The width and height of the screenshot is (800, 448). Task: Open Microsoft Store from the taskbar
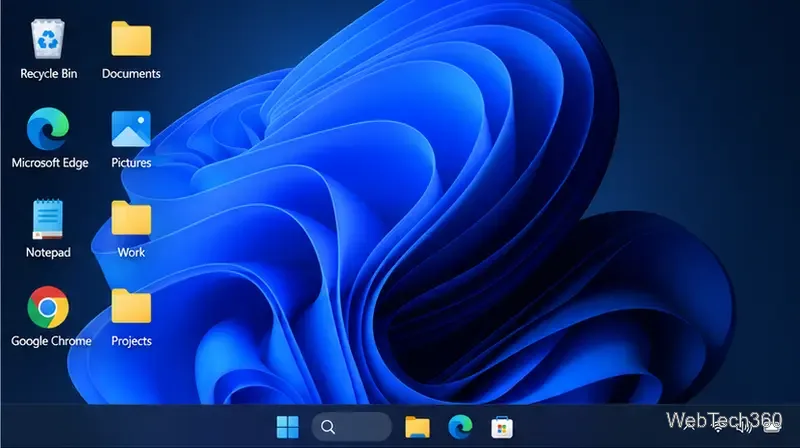coord(502,427)
